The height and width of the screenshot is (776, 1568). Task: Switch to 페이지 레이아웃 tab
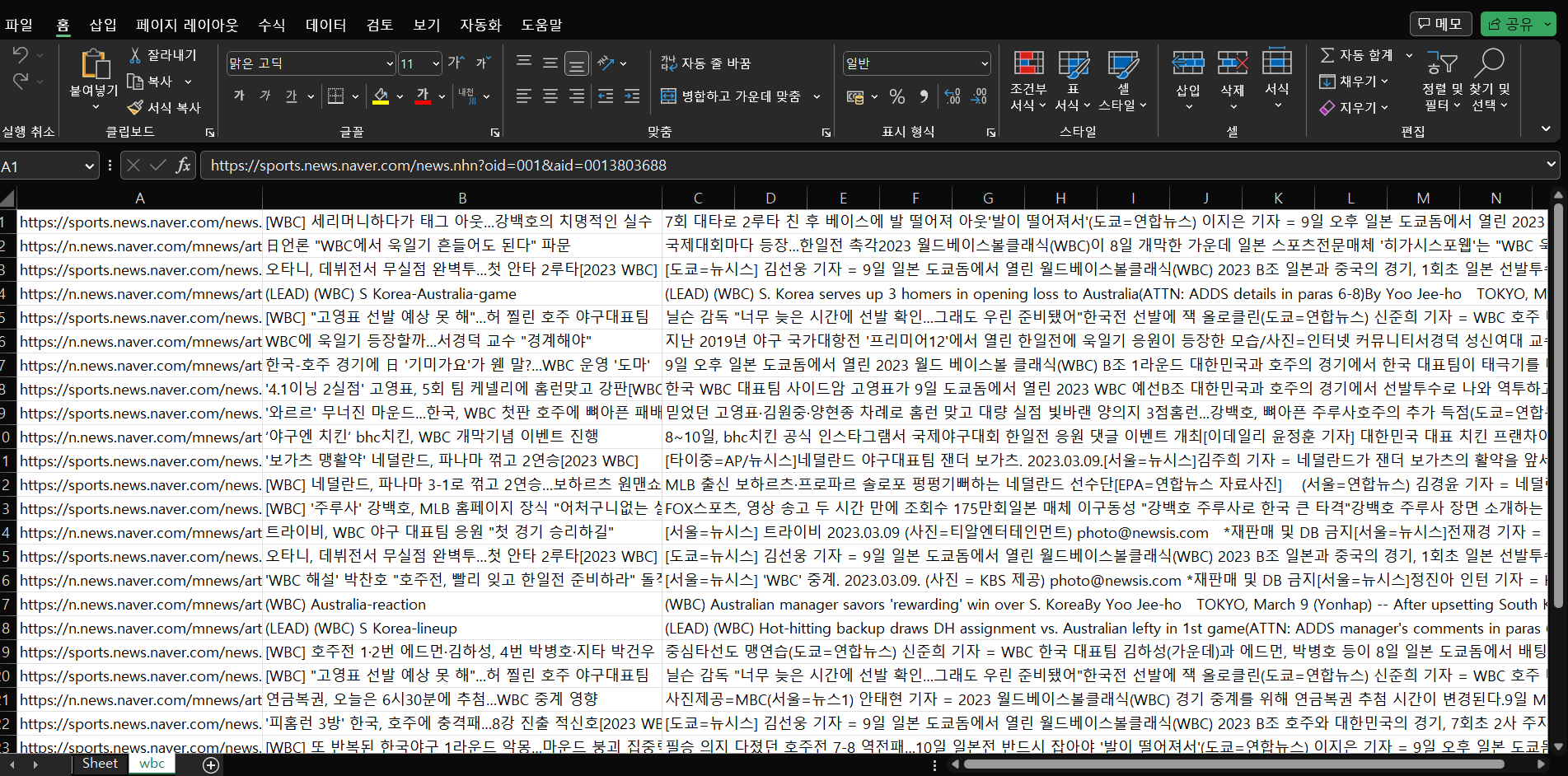click(187, 25)
